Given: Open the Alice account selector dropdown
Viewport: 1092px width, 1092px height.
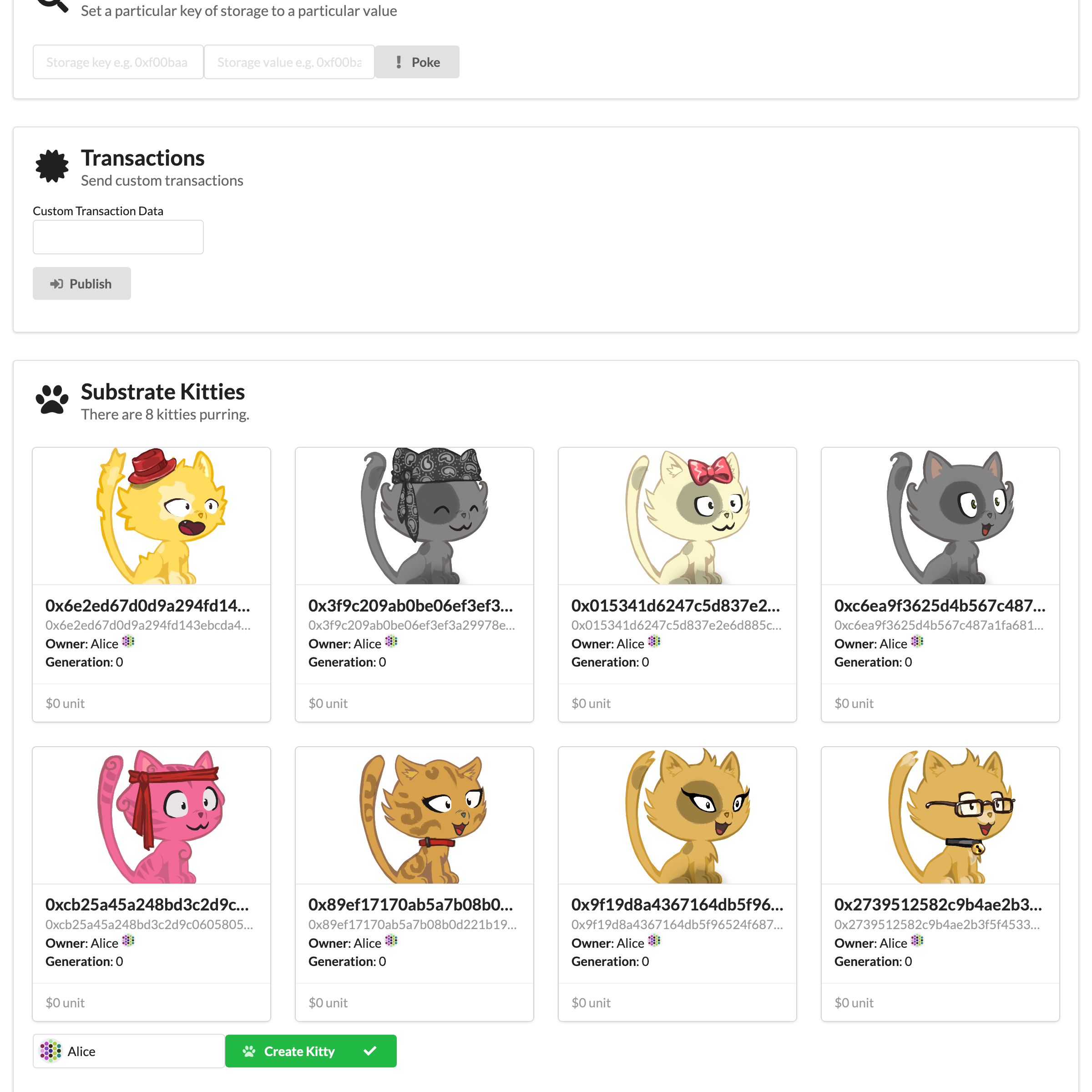Looking at the screenshot, I should pyautogui.click(x=129, y=1051).
